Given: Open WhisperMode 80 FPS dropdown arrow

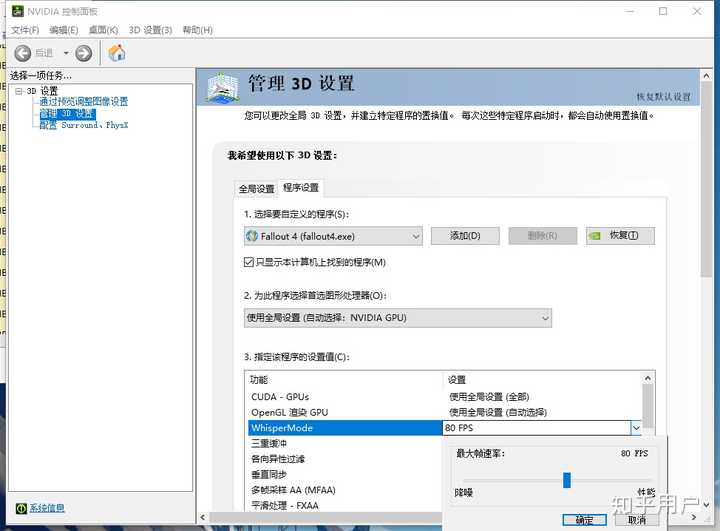Looking at the screenshot, I should click(636, 428).
